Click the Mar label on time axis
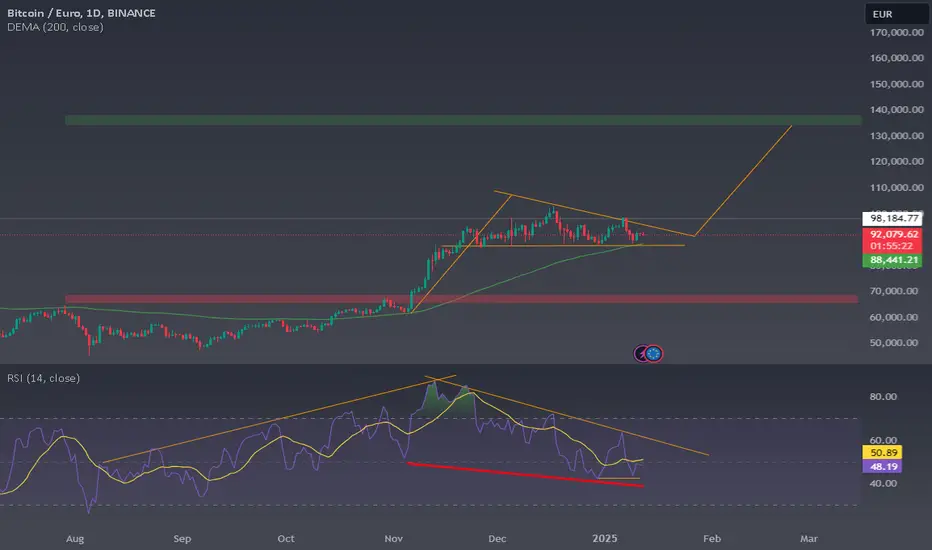The width and height of the screenshot is (932, 550). coord(808,539)
